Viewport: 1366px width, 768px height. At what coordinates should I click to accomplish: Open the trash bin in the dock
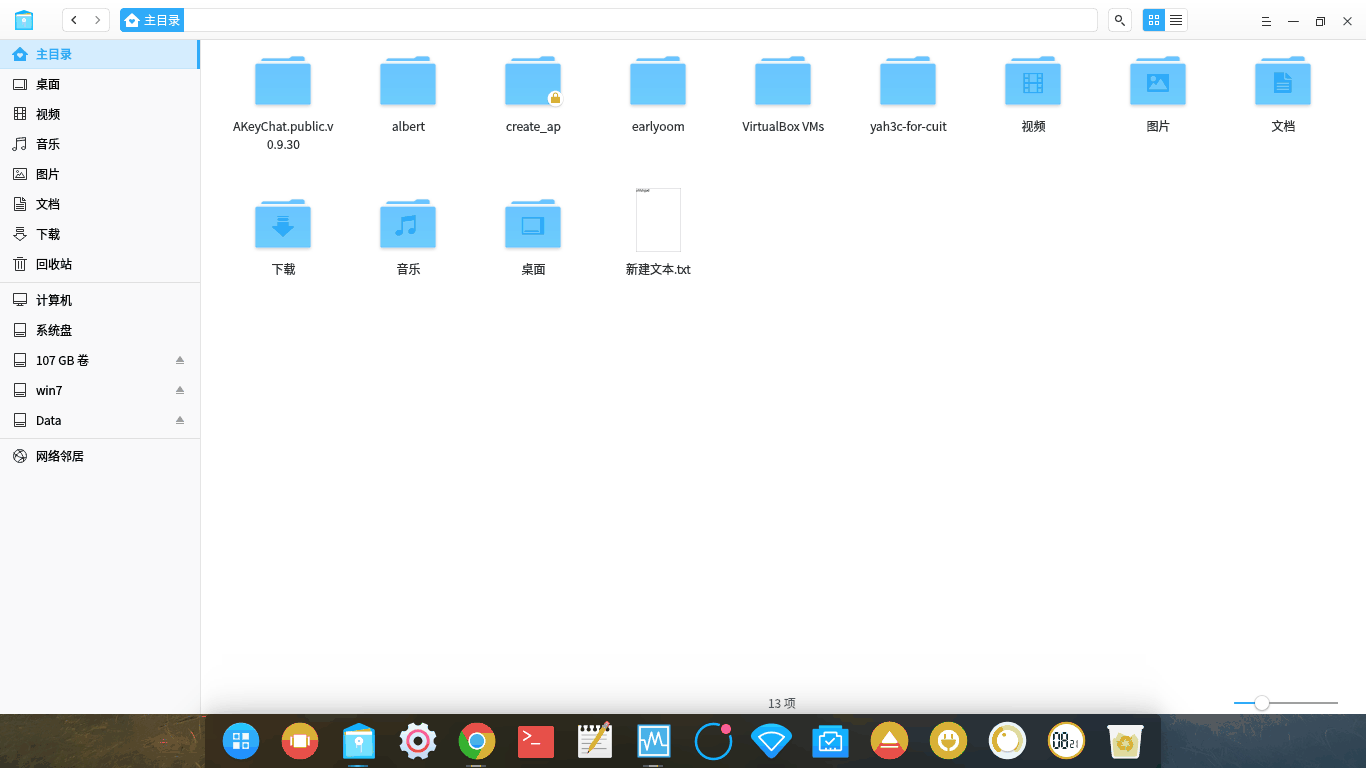(1126, 741)
